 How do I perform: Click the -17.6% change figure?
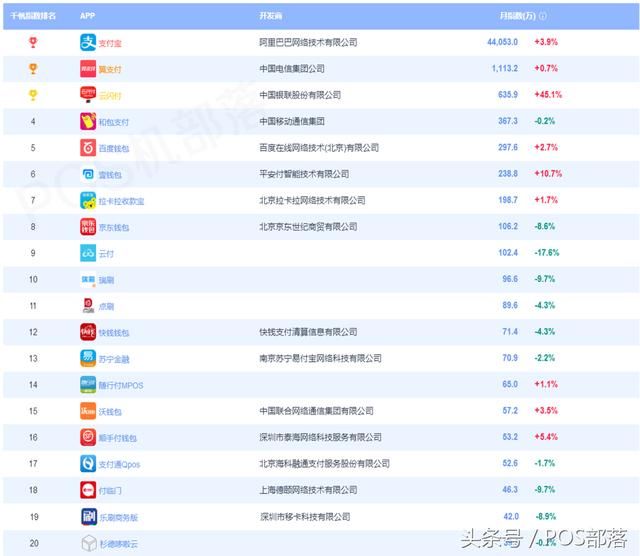547,253
